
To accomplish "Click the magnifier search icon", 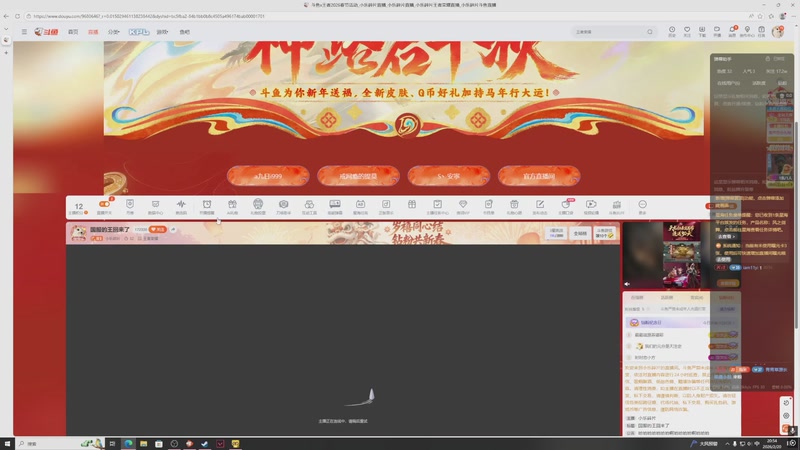I will click(x=649, y=32).
